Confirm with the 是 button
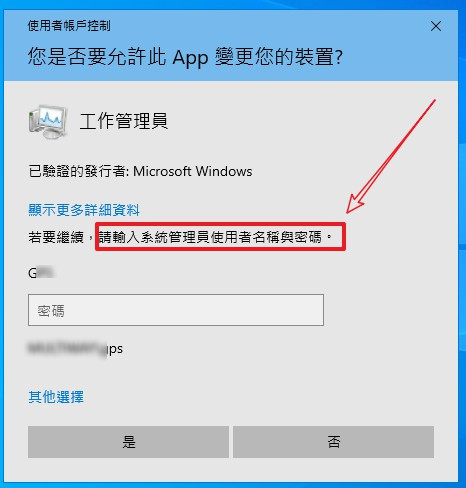The height and width of the screenshot is (488, 466). pyautogui.click(x=128, y=442)
